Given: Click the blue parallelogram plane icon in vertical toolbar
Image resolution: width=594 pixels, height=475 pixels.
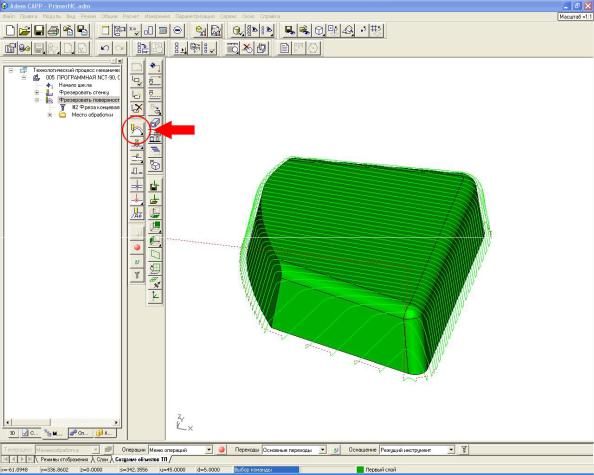Looking at the screenshot, I should 155,151.
